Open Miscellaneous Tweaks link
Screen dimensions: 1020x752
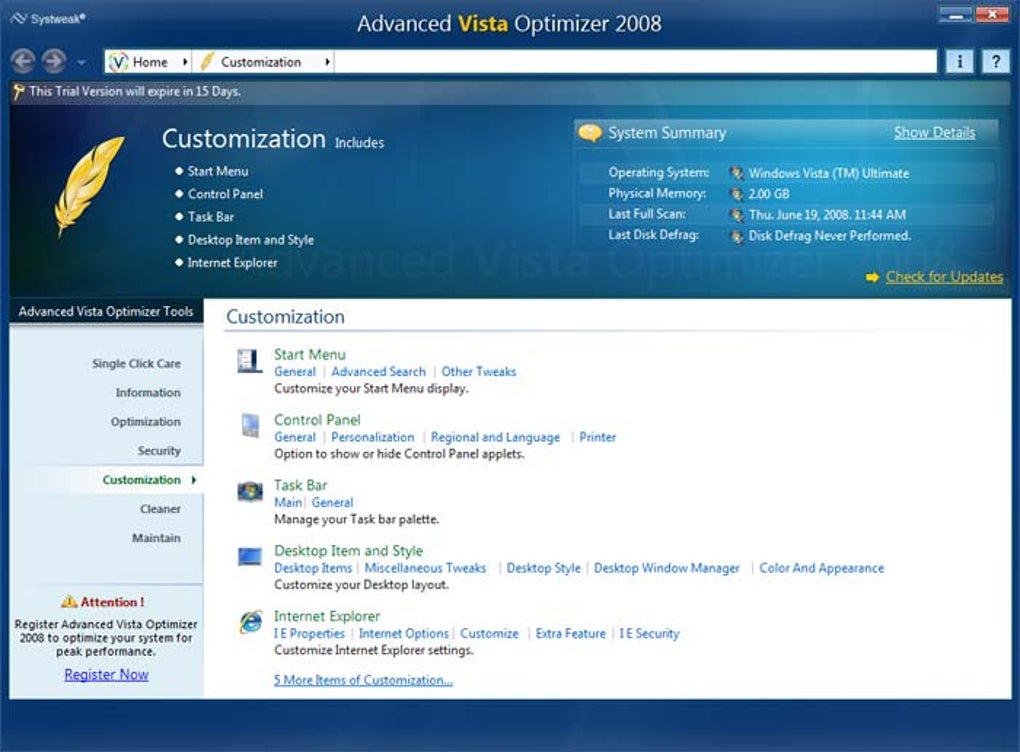pos(425,568)
